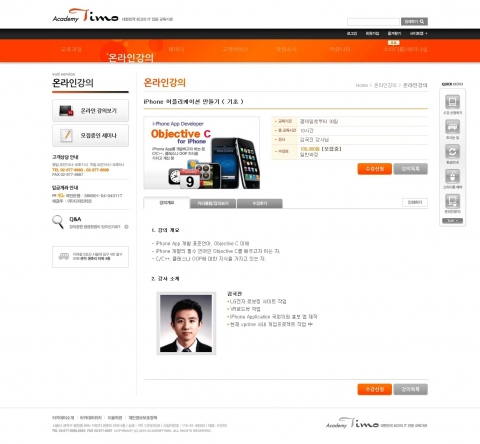Click the notepad pencil icon in sidebar
Viewport: 480px width, 444px height.
pos(66,135)
